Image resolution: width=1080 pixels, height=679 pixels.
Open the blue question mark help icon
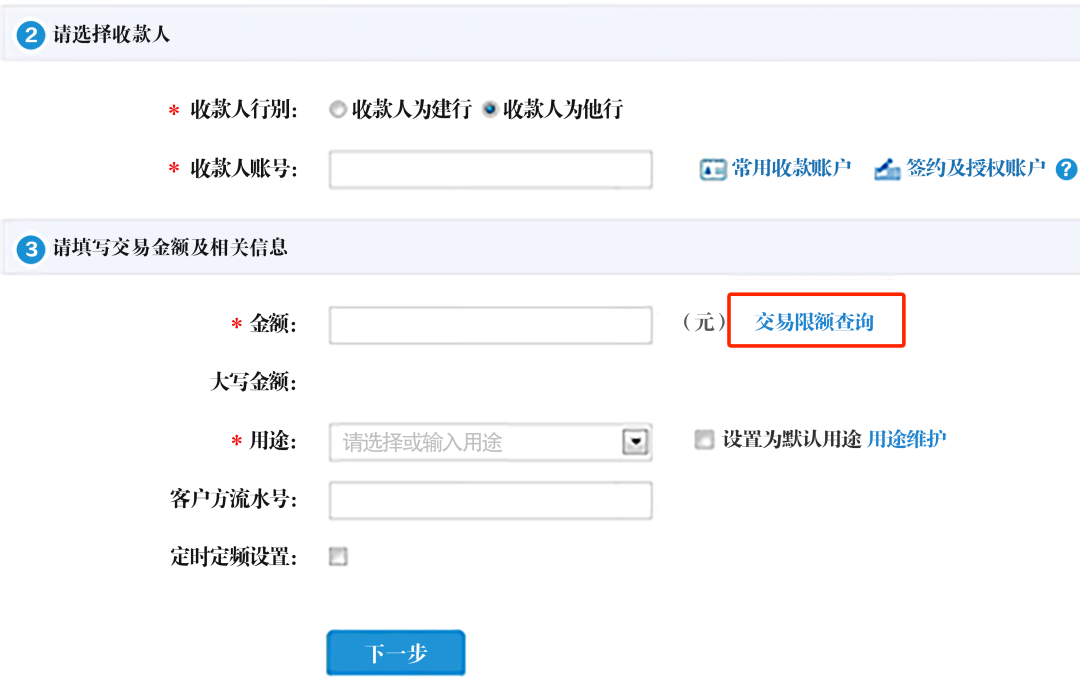coord(1066,169)
